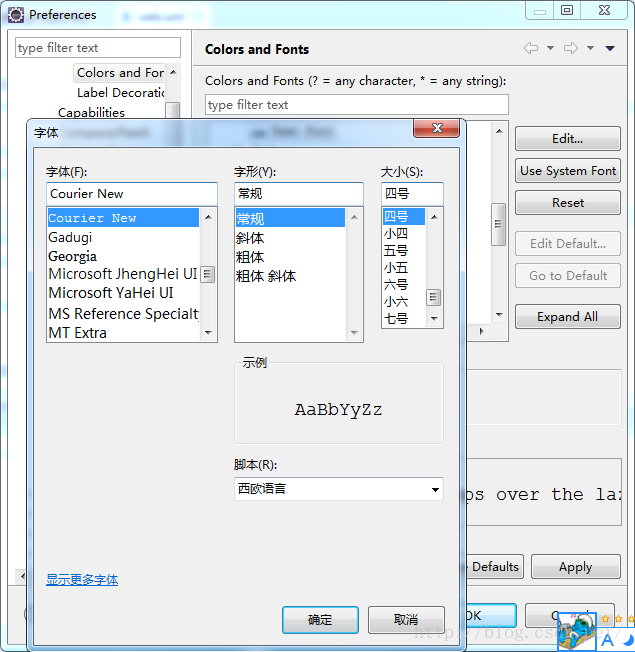The height and width of the screenshot is (652, 635).
Task: Select 常规 regular style in list
Action: click(290, 218)
